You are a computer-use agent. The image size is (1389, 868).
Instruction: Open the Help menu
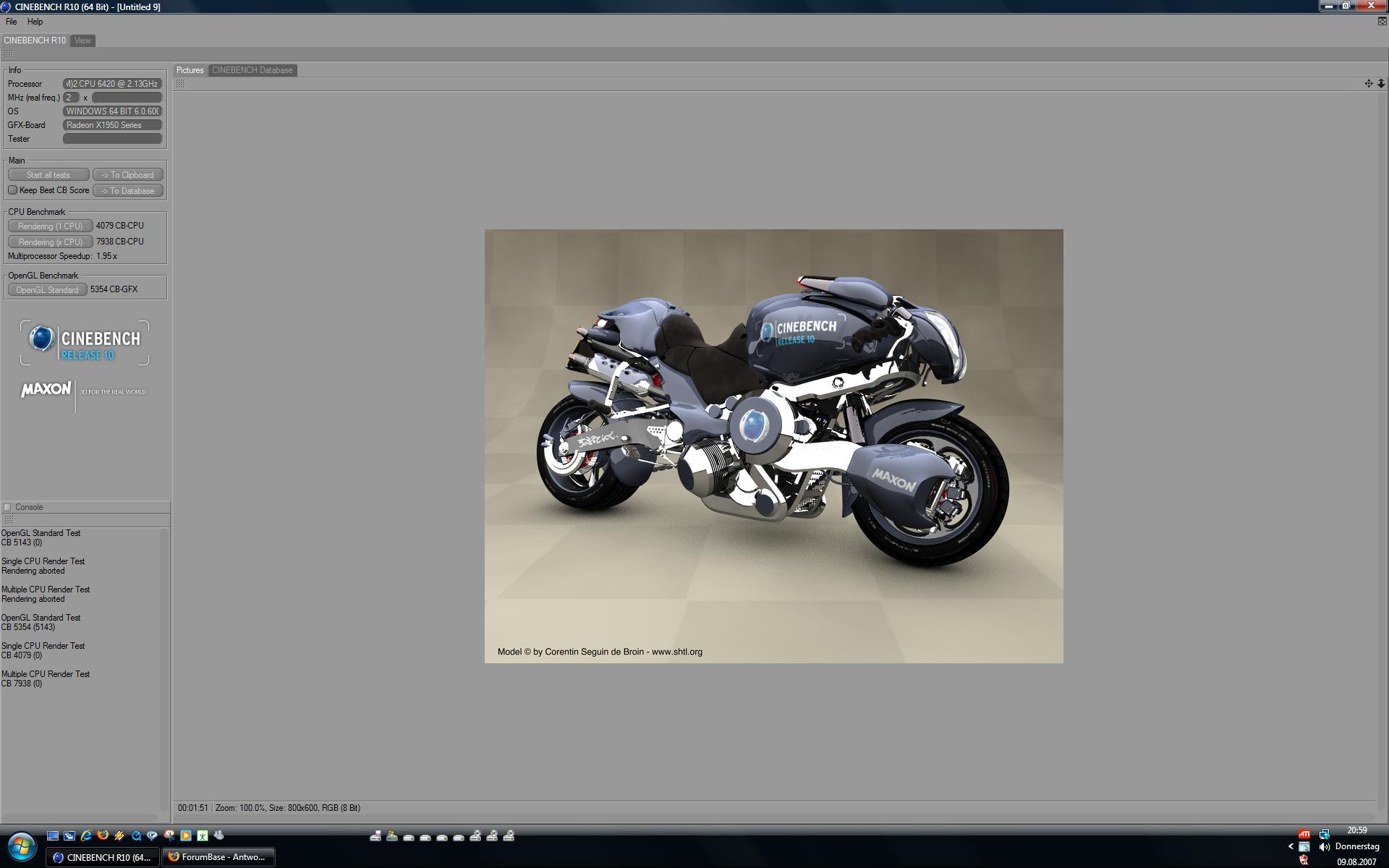click(35, 22)
